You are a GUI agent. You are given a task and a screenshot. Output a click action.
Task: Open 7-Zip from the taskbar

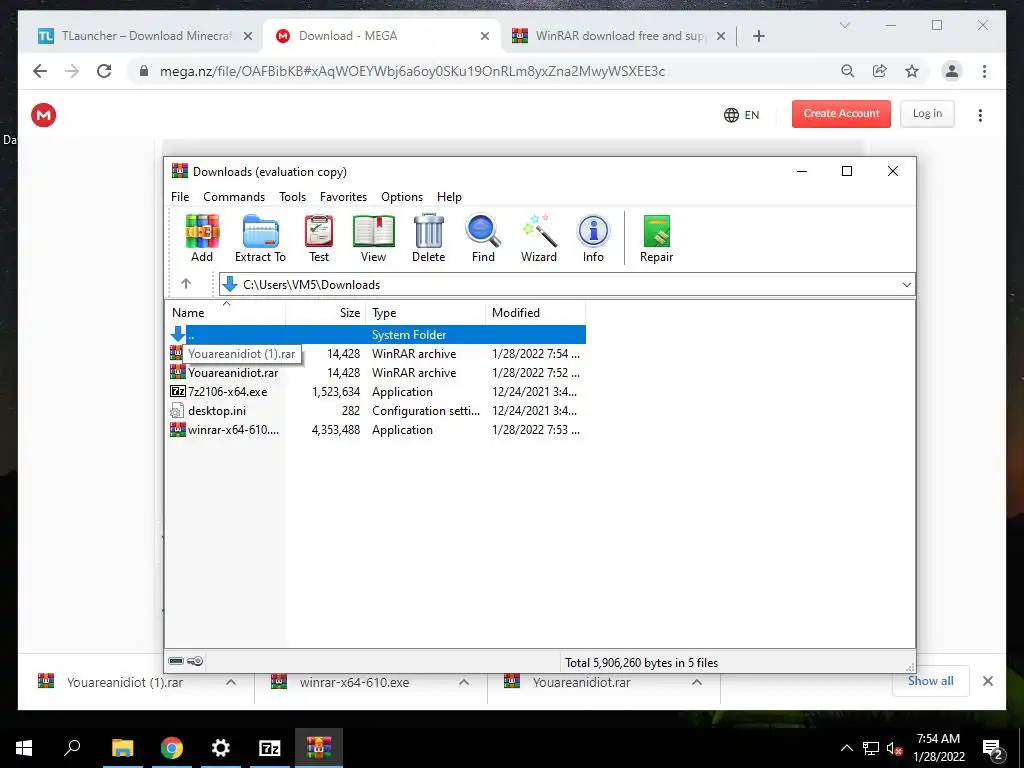tap(270, 748)
